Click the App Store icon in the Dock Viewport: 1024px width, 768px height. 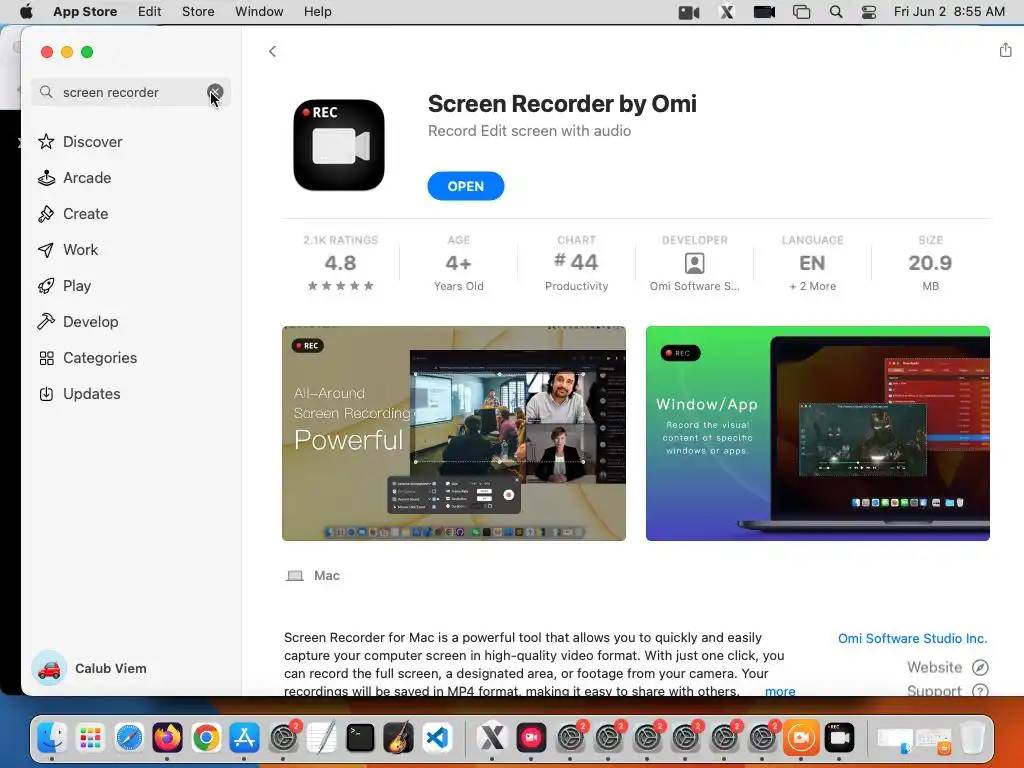(244, 738)
